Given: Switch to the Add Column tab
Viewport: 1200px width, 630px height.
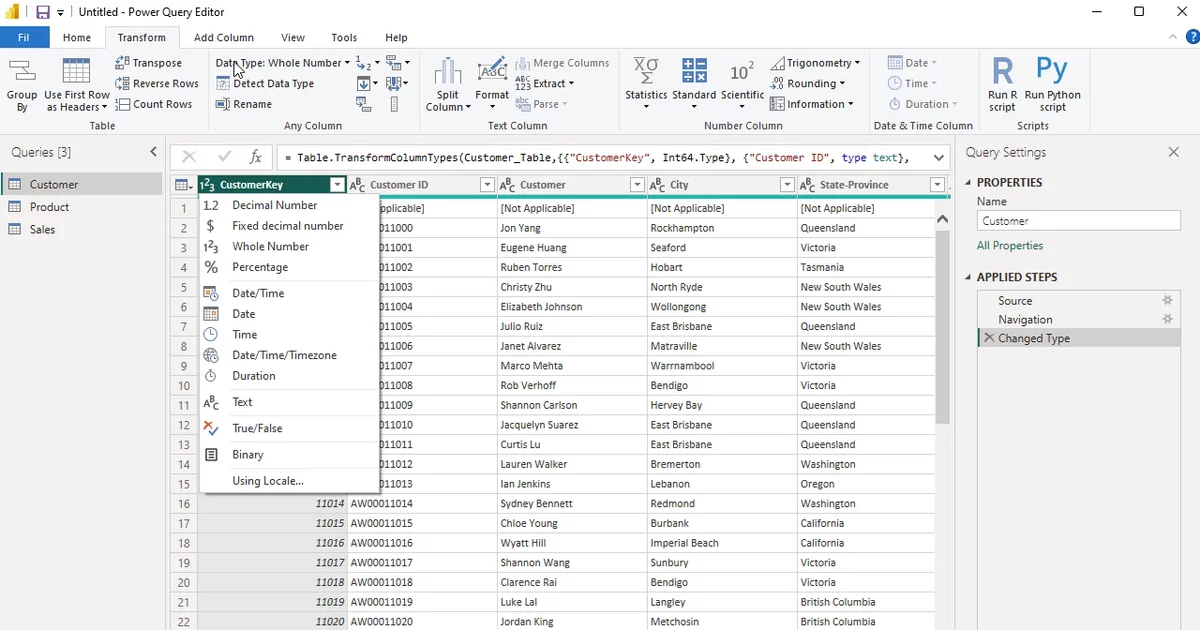Looking at the screenshot, I should [x=224, y=38].
